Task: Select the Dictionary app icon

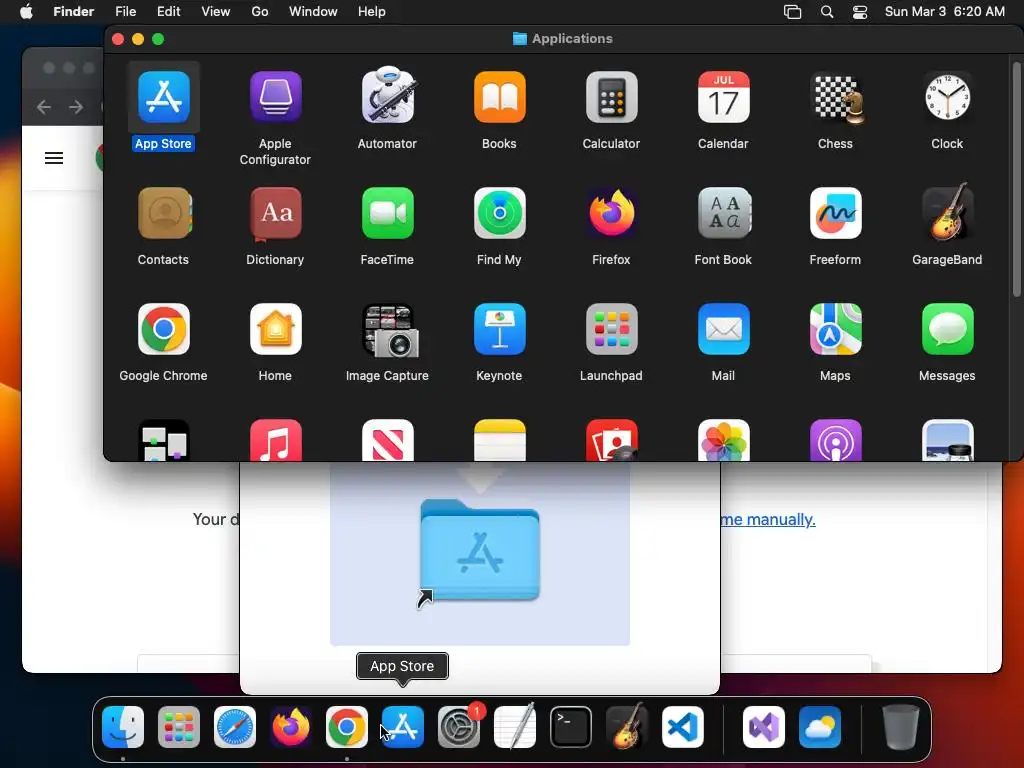Action: 276,214
